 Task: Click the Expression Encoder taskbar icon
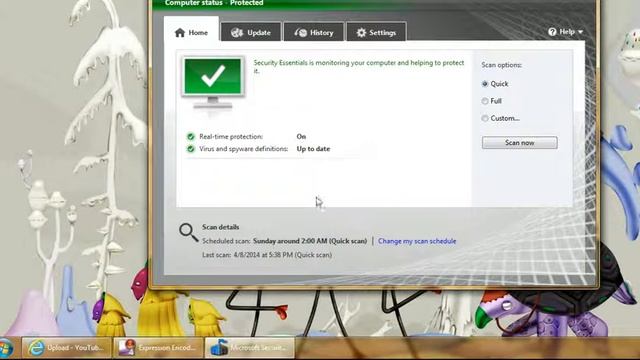tap(127, 348)
